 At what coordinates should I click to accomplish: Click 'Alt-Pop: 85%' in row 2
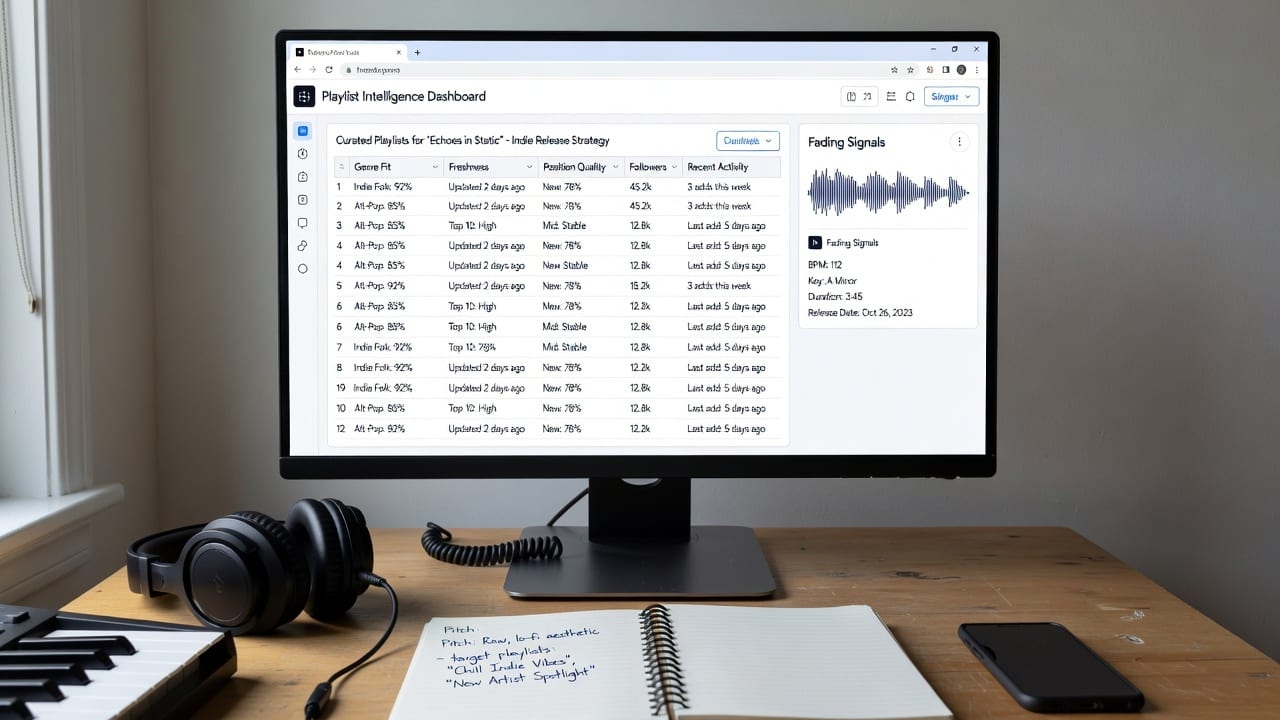click(x=380, y=206)
